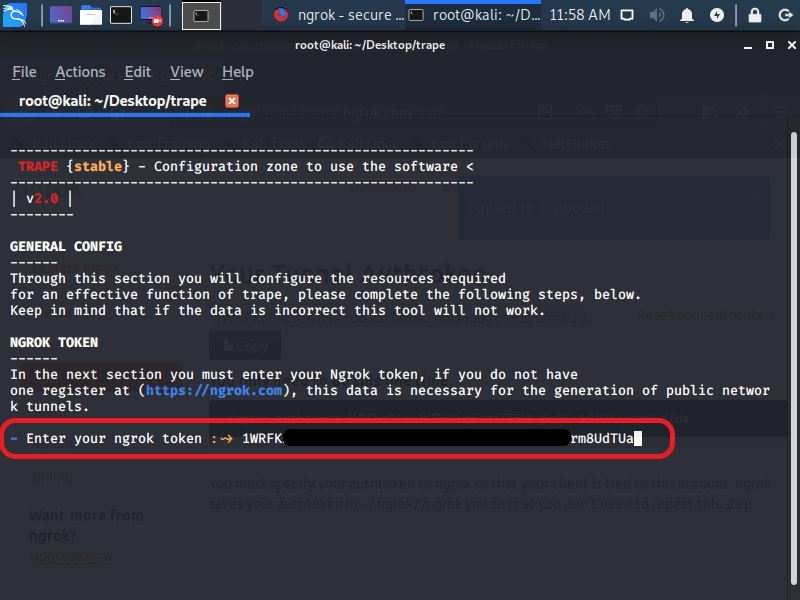The height and width of the screenshot is (600, 800).
Task: Click the power manager lightning icon
Action: 717,15
